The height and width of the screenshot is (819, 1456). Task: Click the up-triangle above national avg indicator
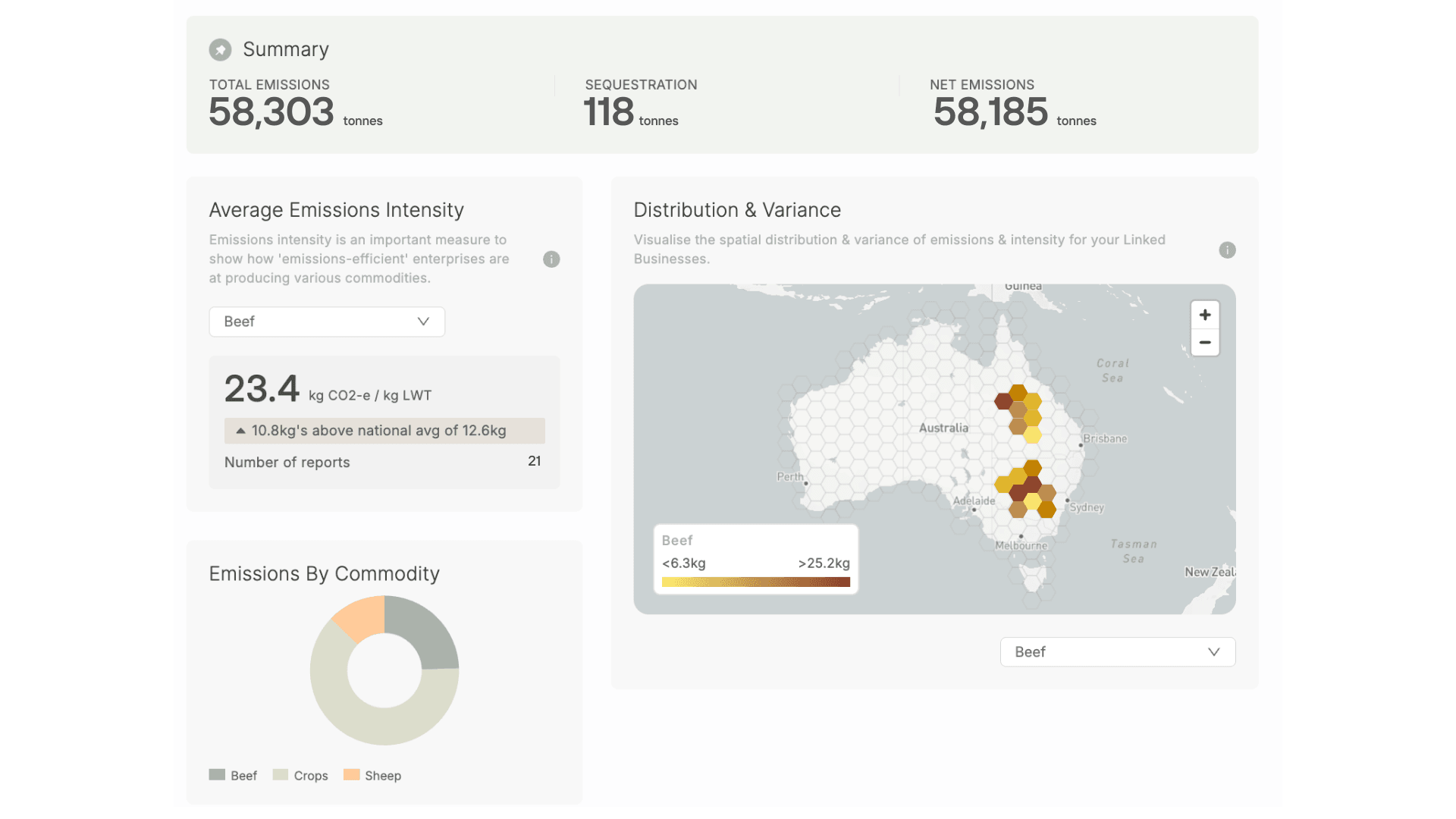tap(240, 431)
